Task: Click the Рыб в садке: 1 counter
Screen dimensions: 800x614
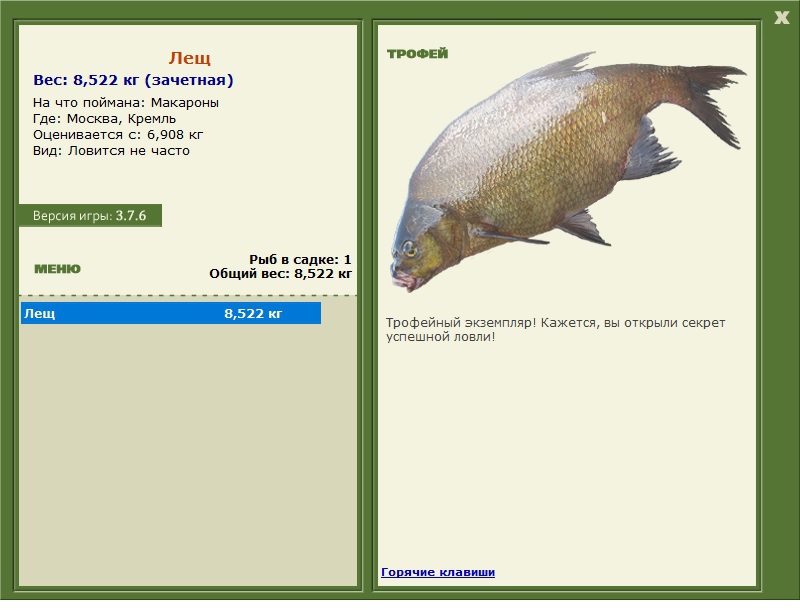Action: tap(300, 259)
